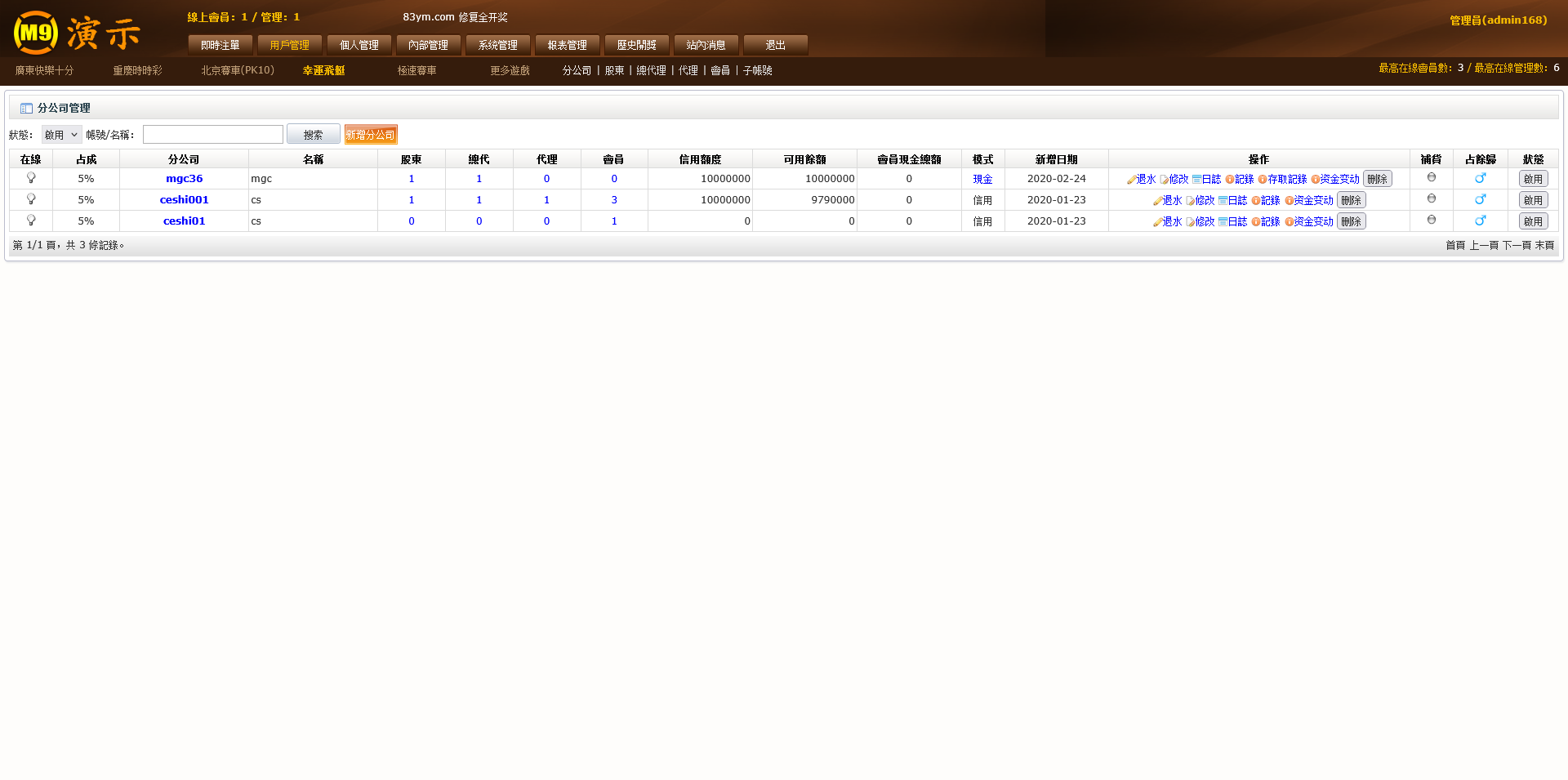Screen dimensions: 1568x780
Task: Switch to the 報表管理 menu tab
Action: click(567, 45)
